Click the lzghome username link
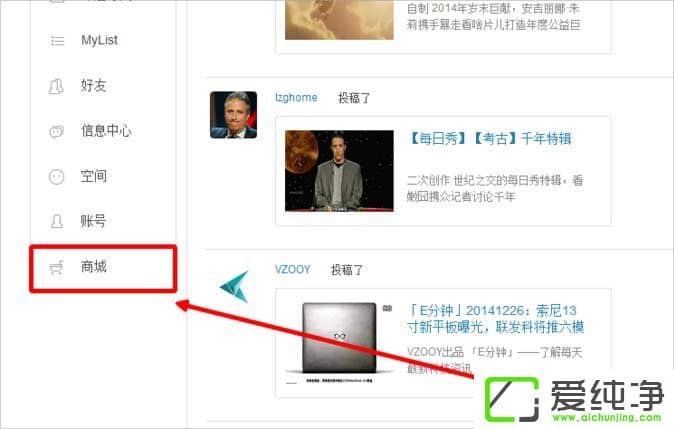 tap(296, 98)
